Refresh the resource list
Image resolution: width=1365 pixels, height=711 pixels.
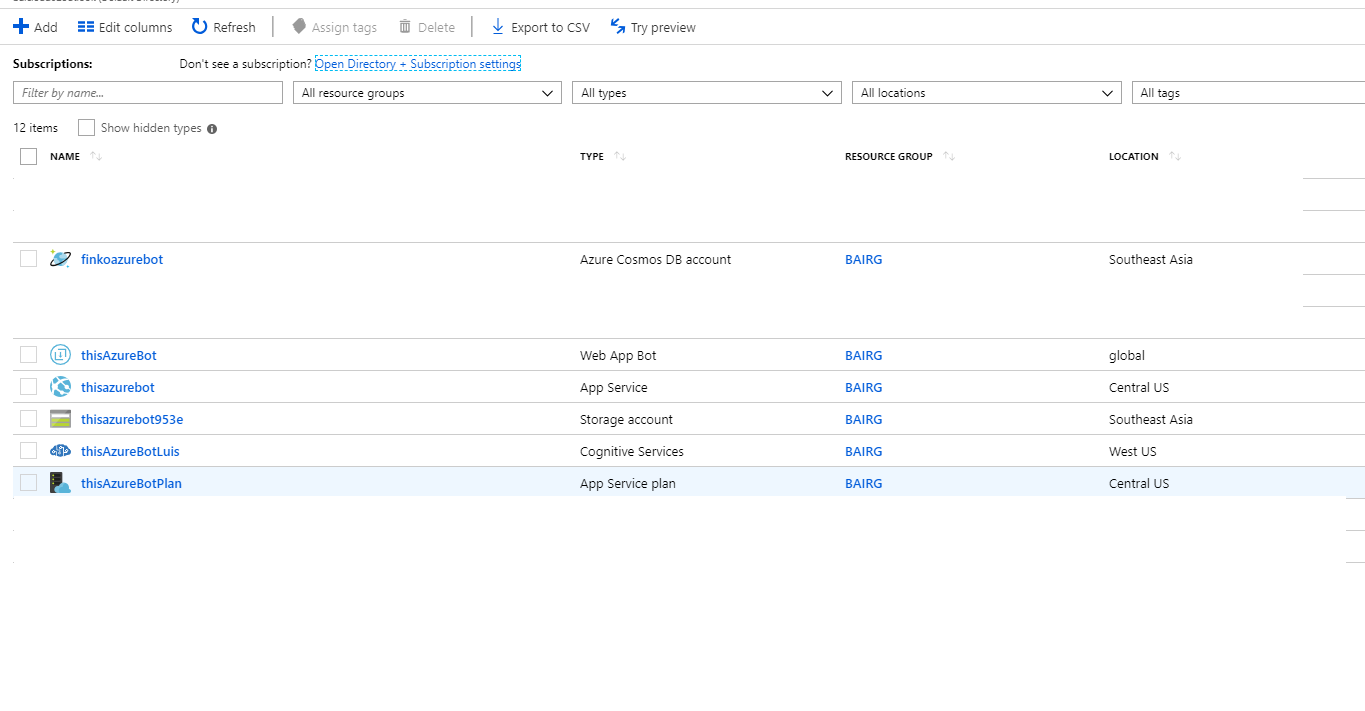tap(224, 27)
